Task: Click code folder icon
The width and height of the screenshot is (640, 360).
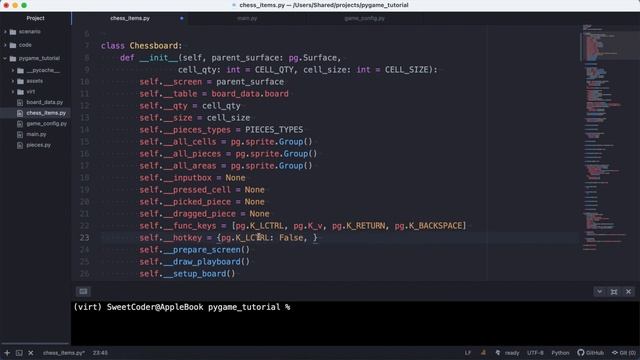Action: click(13, 45)
